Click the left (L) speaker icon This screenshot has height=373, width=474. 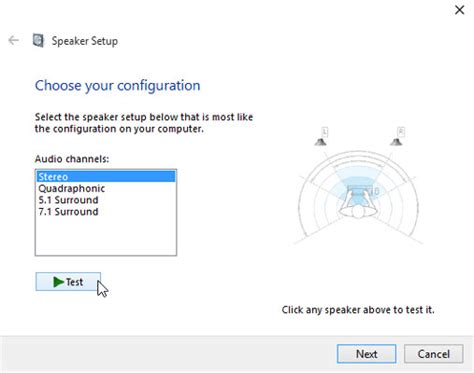(321, 142)
